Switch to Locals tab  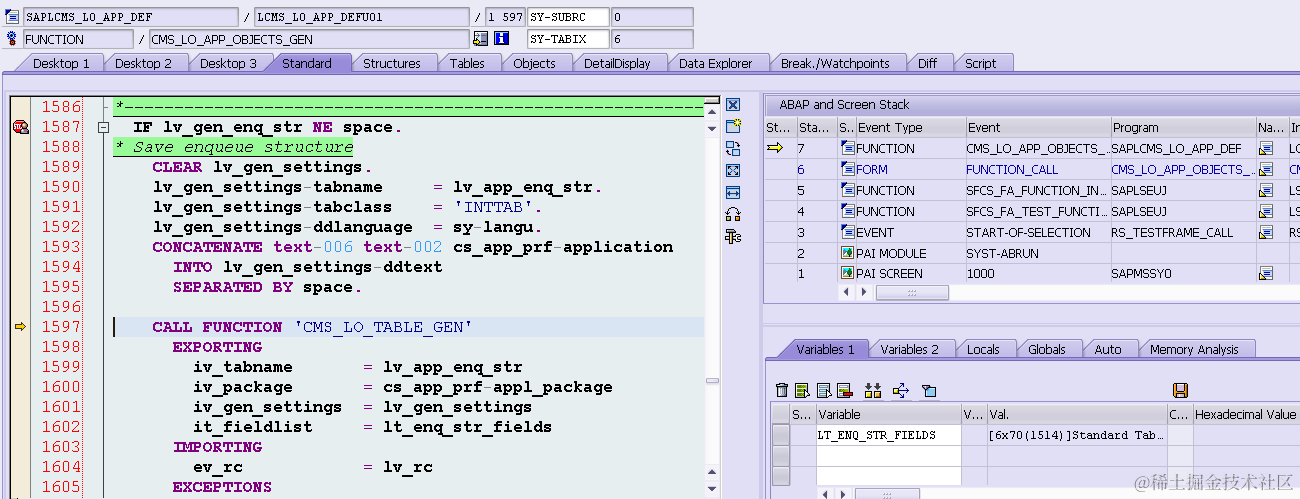pyautogui.click(x=984, y=349)
